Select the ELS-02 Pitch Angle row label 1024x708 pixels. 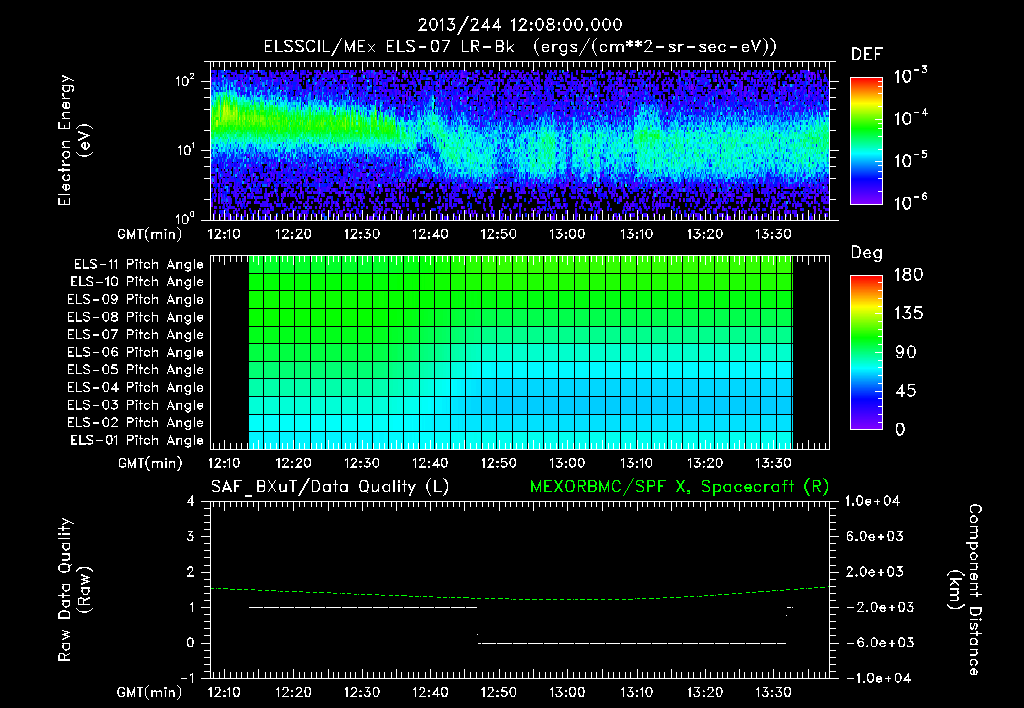click(x=136, y=423)
